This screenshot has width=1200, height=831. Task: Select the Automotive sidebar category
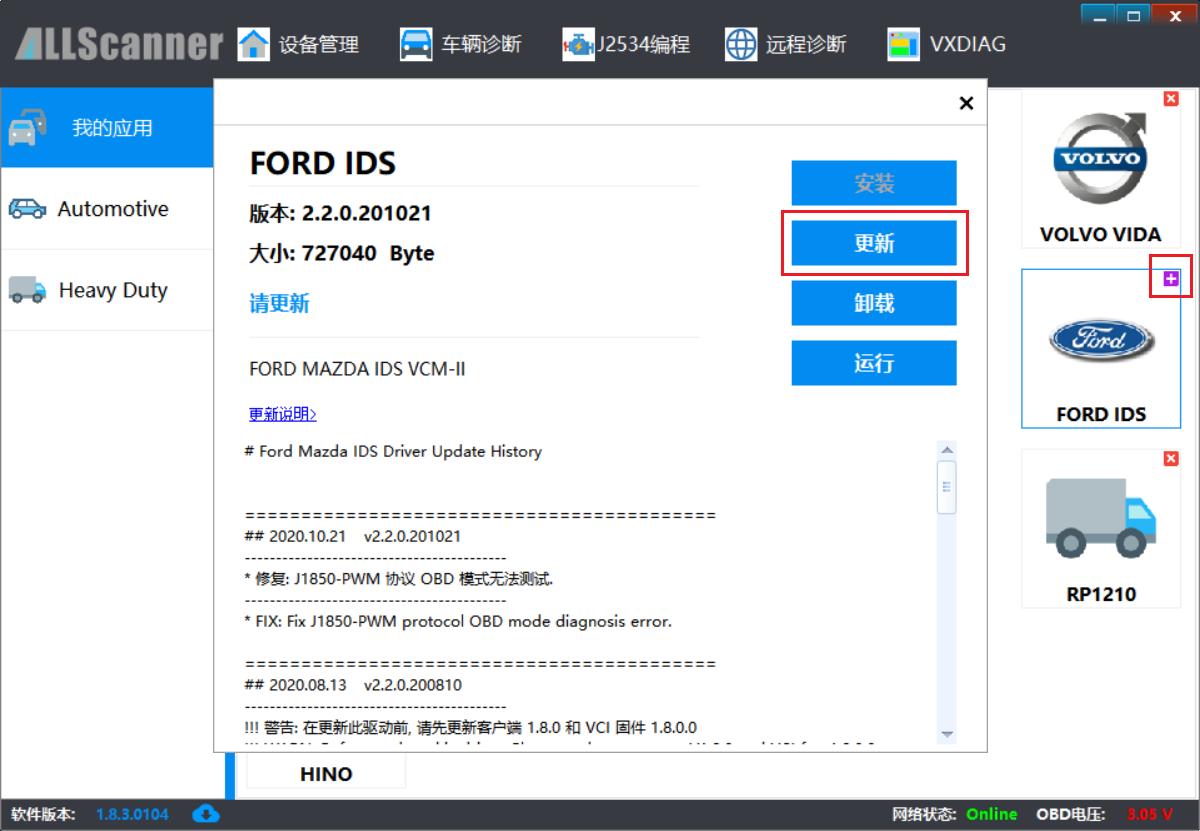(x=107, y=209)
